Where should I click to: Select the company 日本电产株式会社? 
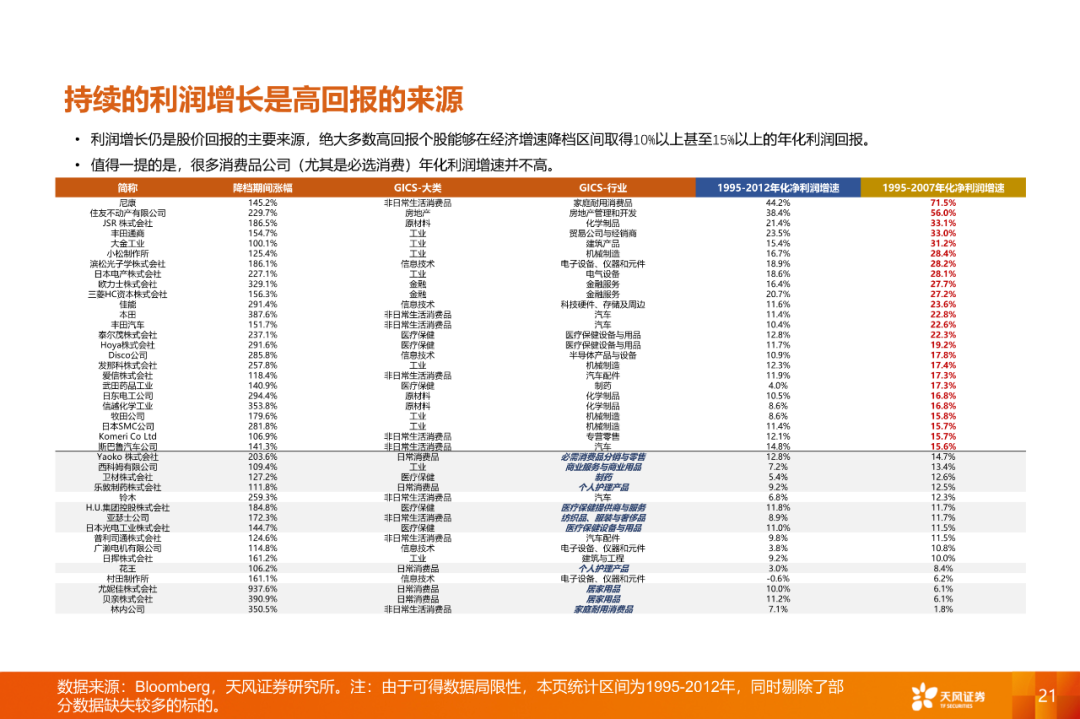pos(127,274)
